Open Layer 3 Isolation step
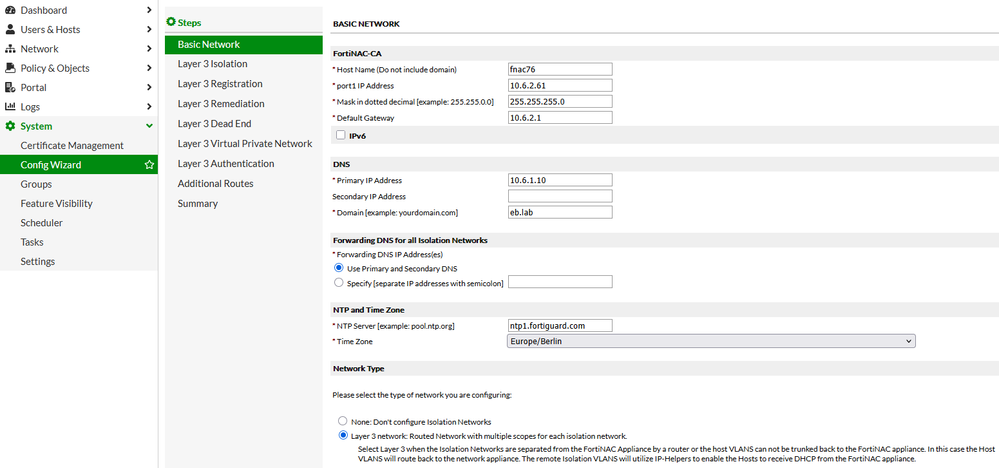This screenshot has height=468, width=999. pyautogui.click(x=212, y=64)
